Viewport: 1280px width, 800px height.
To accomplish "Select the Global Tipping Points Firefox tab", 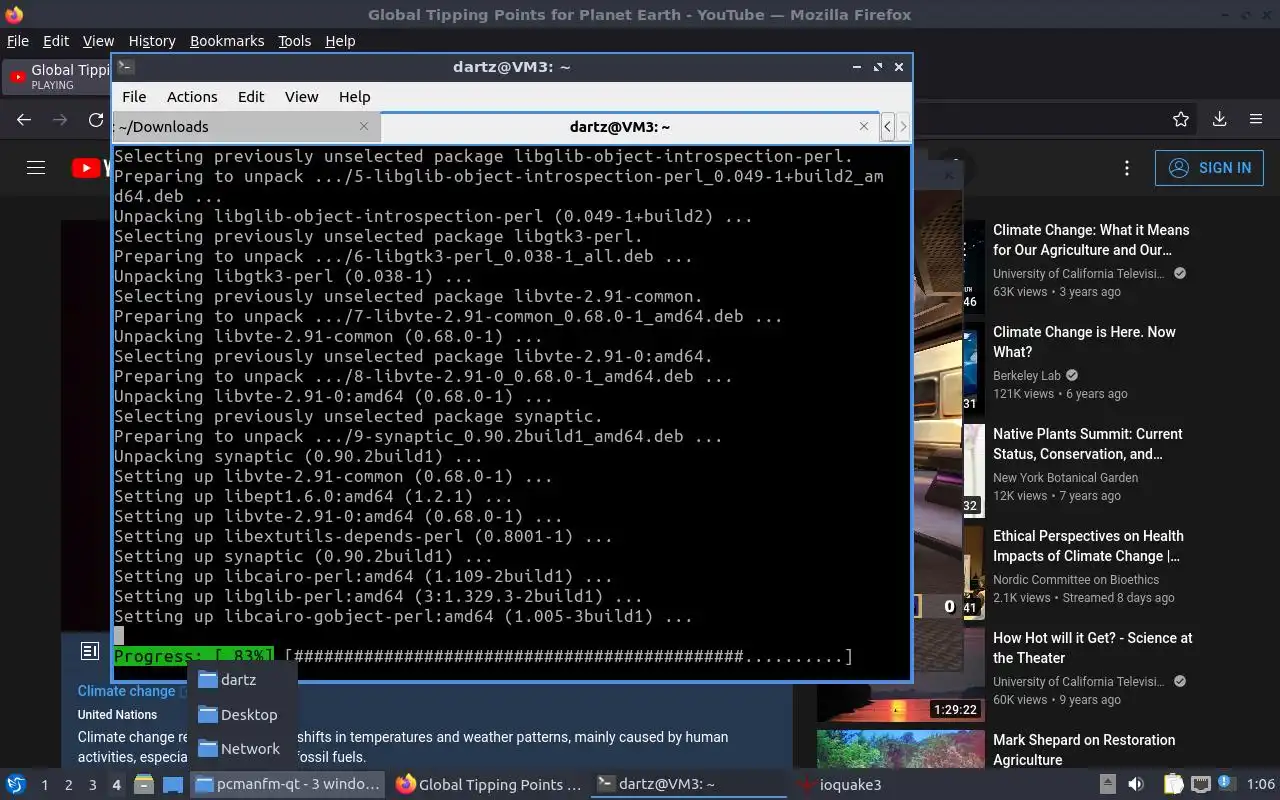I will pyautogui.click(x=57, y=76).
